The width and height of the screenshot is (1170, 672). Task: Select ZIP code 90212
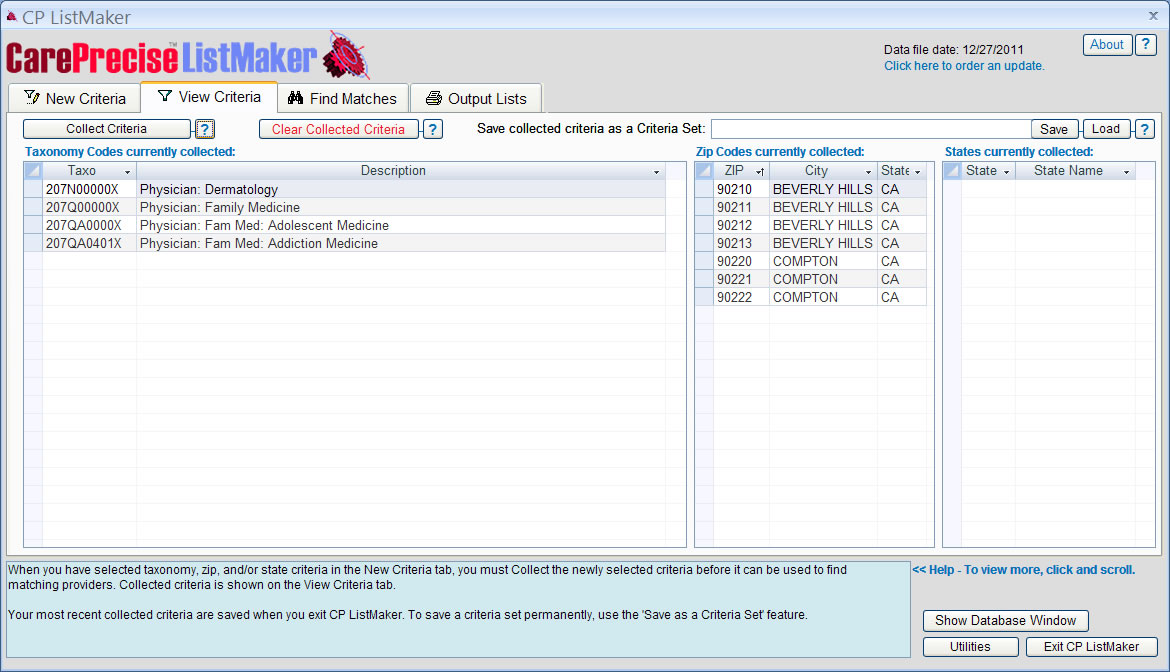click(741, 225)
